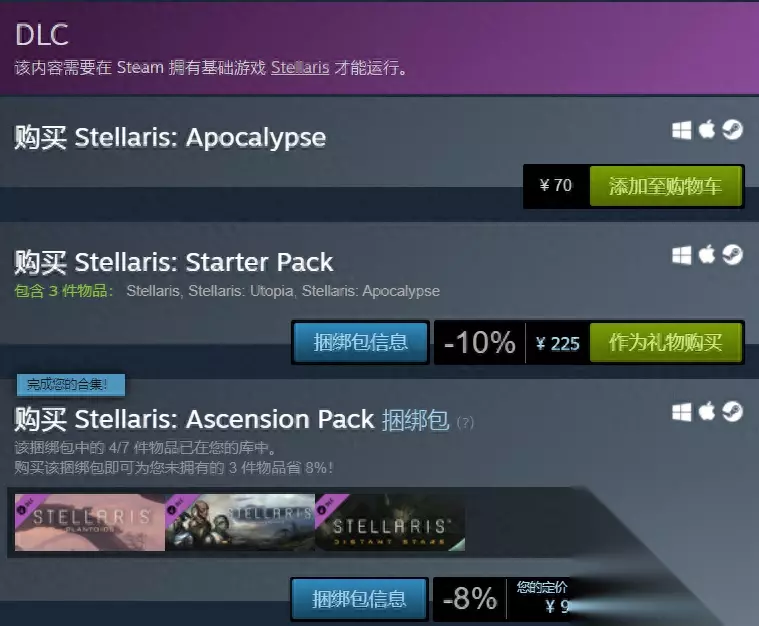Open bundle info for Ascension Pack
759x626 pixels.
pyautogui.click(x=359, y=599)
